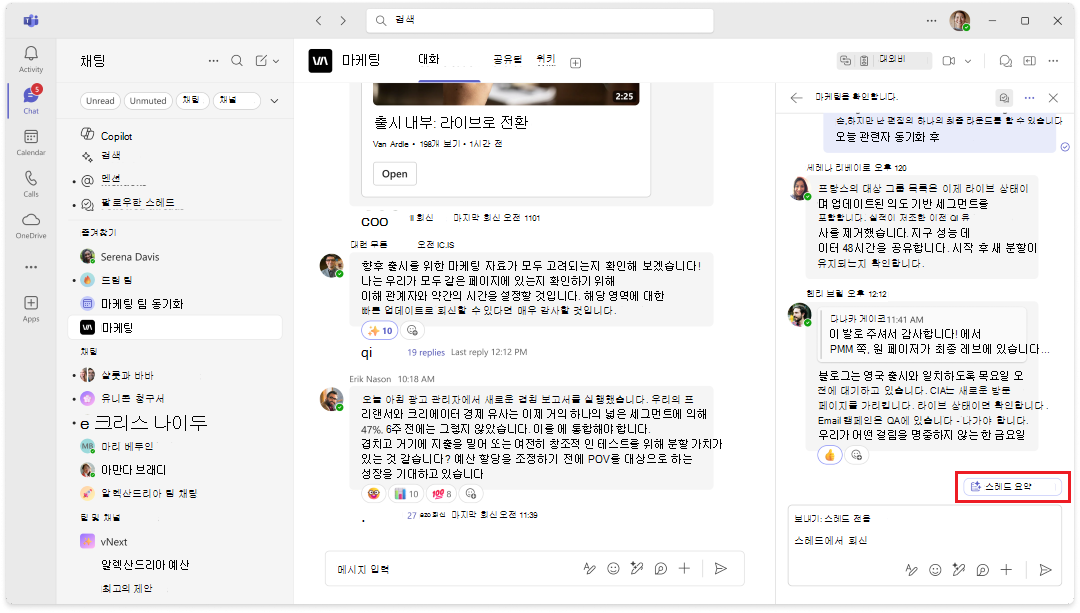Image resolution: width=1080 pixels, height=613 pixels.
Task: Click in the search box
Action: 540,21
